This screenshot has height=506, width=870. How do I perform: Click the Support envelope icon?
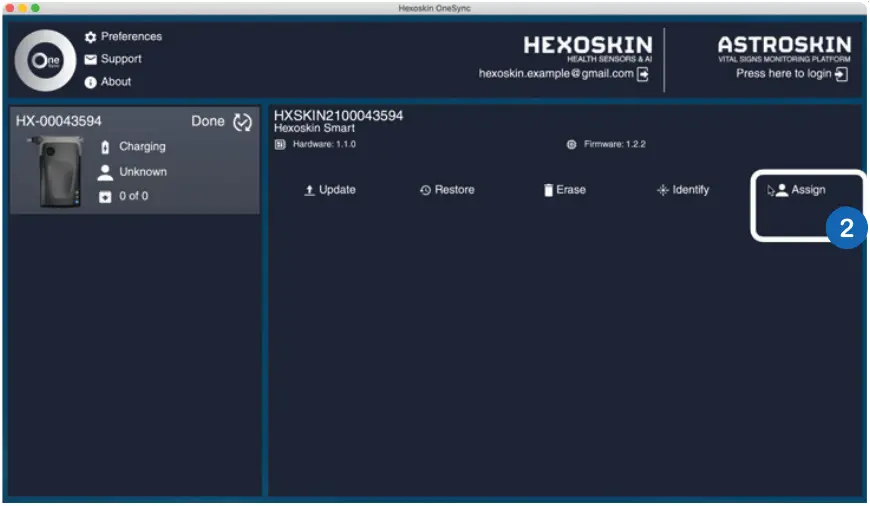click(x=90, y=59)
